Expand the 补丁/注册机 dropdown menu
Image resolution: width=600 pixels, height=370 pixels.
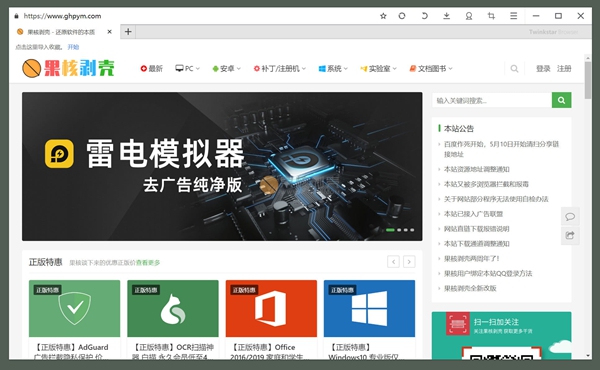coord(280,68)
